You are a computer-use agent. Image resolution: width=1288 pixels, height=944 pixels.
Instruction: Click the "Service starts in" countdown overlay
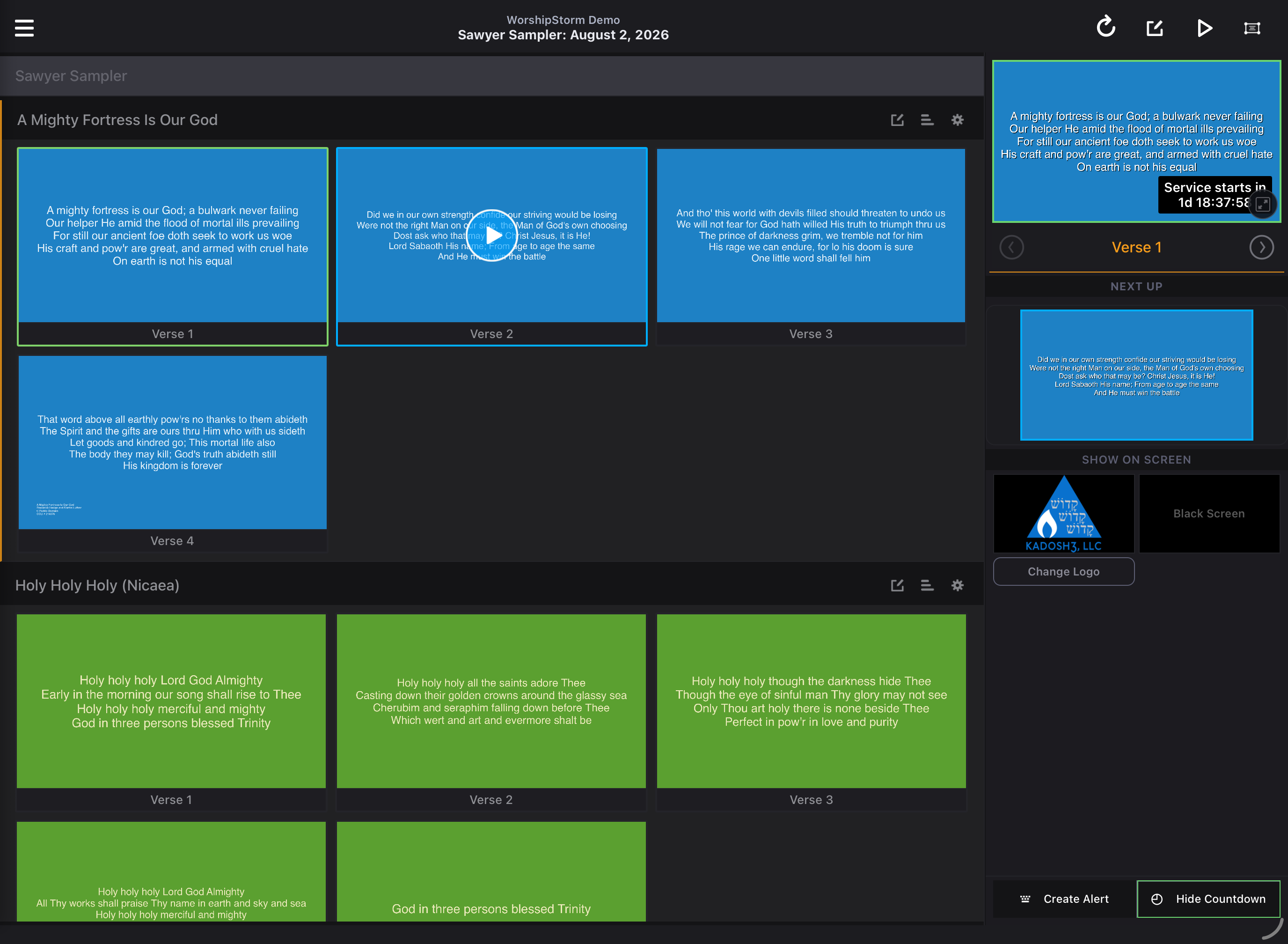pyautogui.click(x=1215, y=195)
